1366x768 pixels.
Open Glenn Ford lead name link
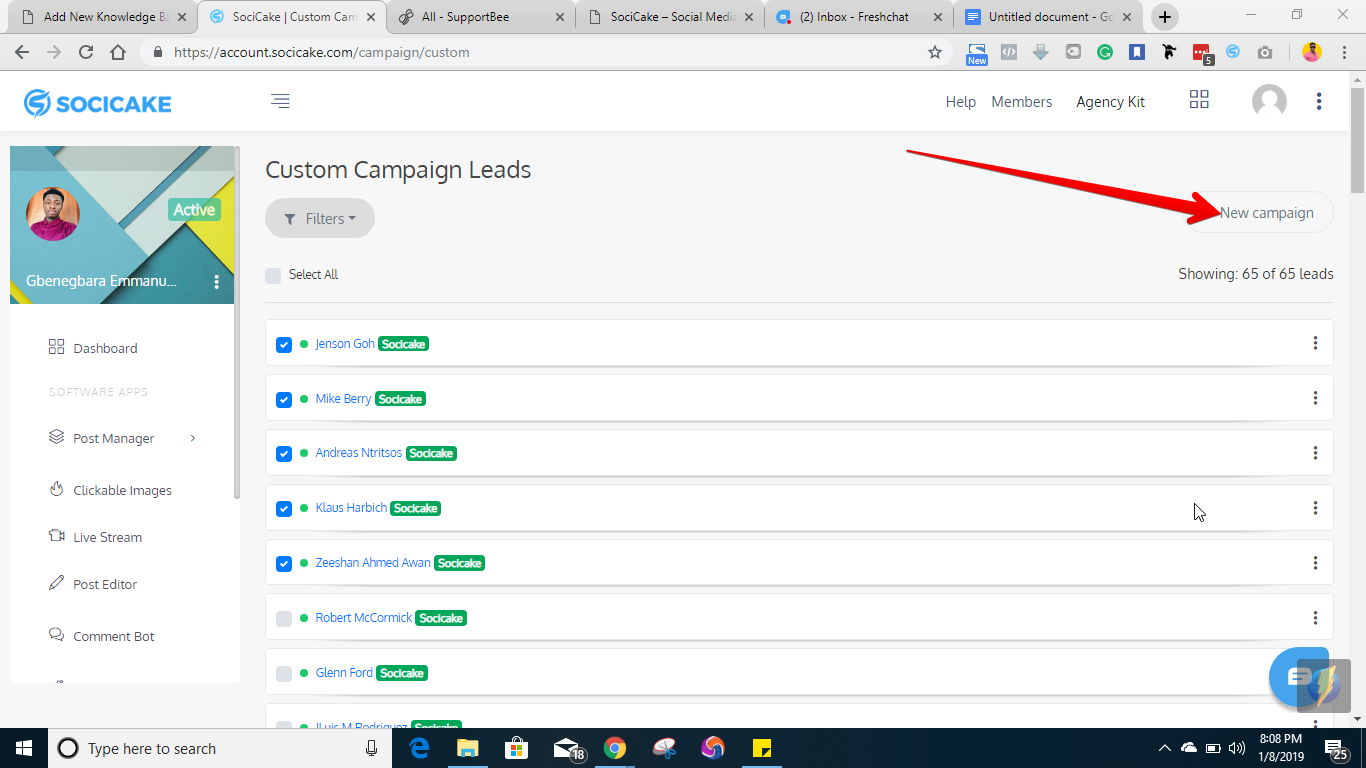click(x=344, y=672)
